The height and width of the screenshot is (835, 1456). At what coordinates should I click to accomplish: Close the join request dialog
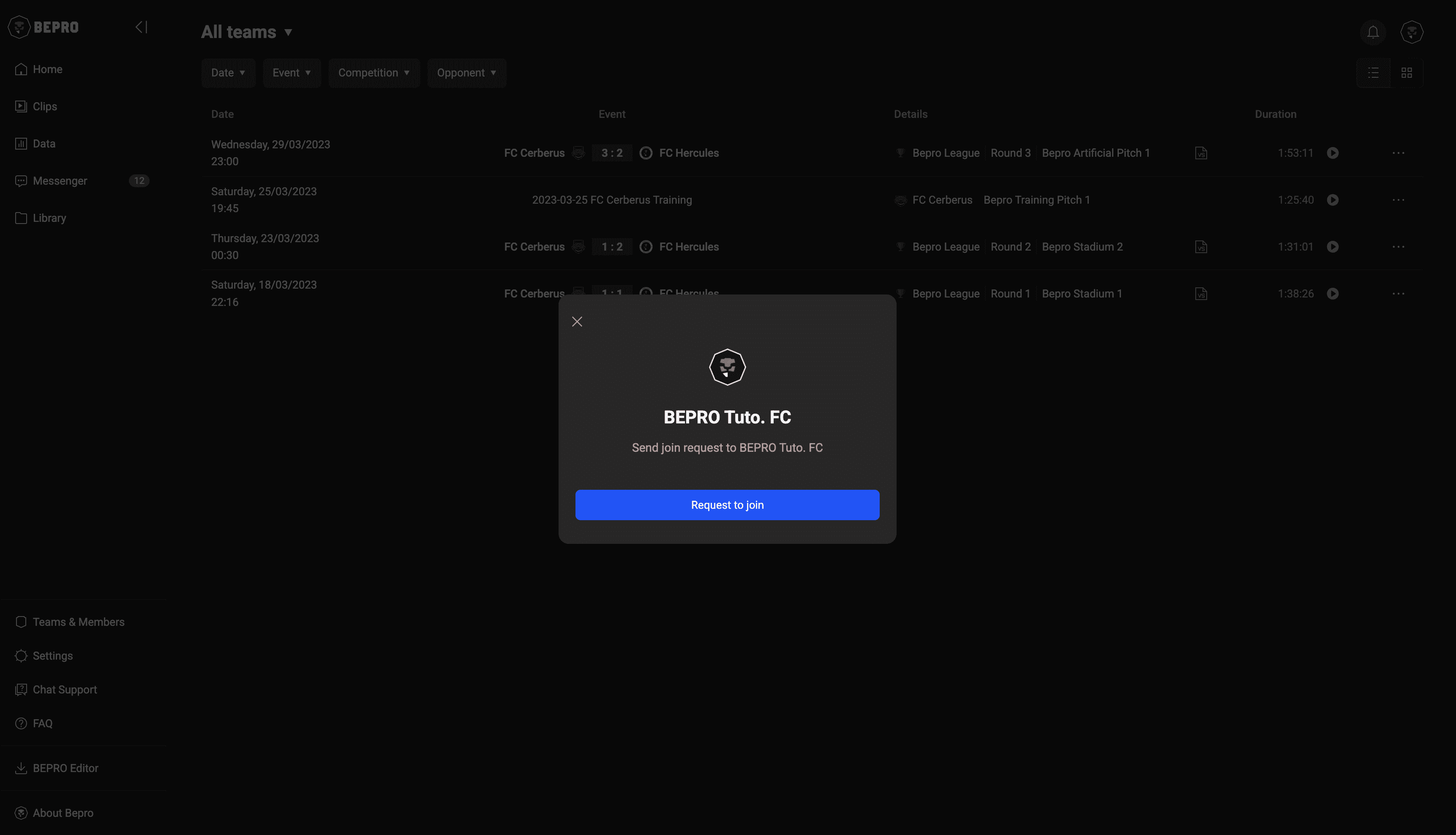(x=577, y=322)
